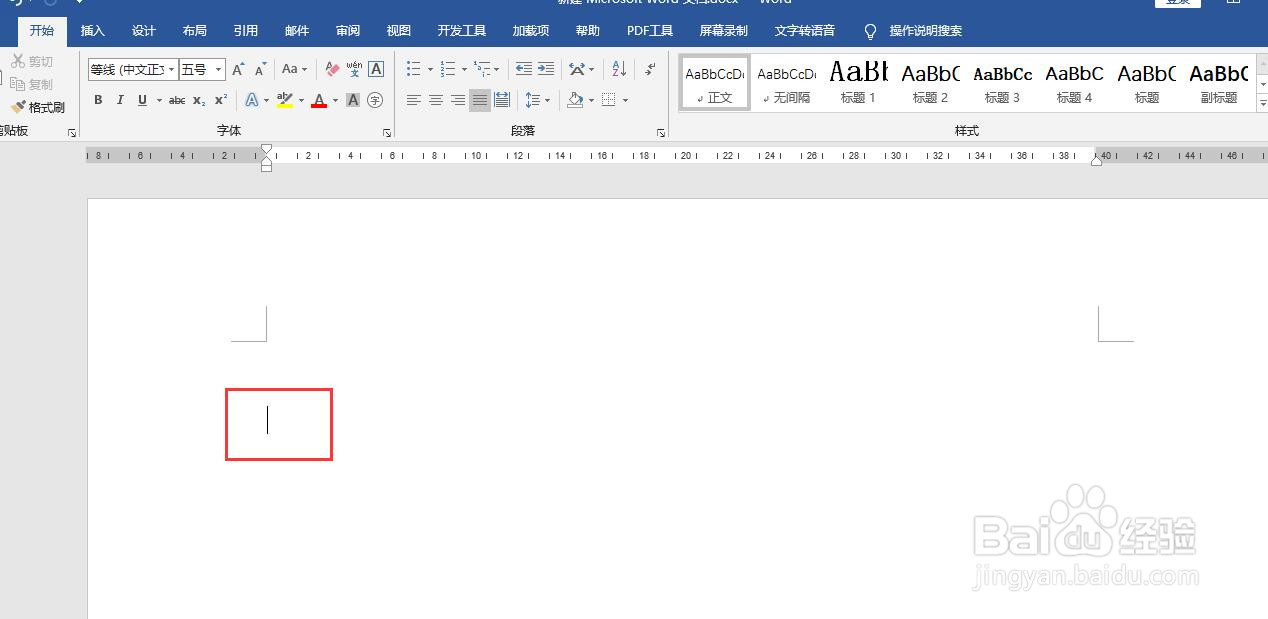The image size is (1268, 619).
Task: Switch to the 审阅 tab
Action: 348,31
